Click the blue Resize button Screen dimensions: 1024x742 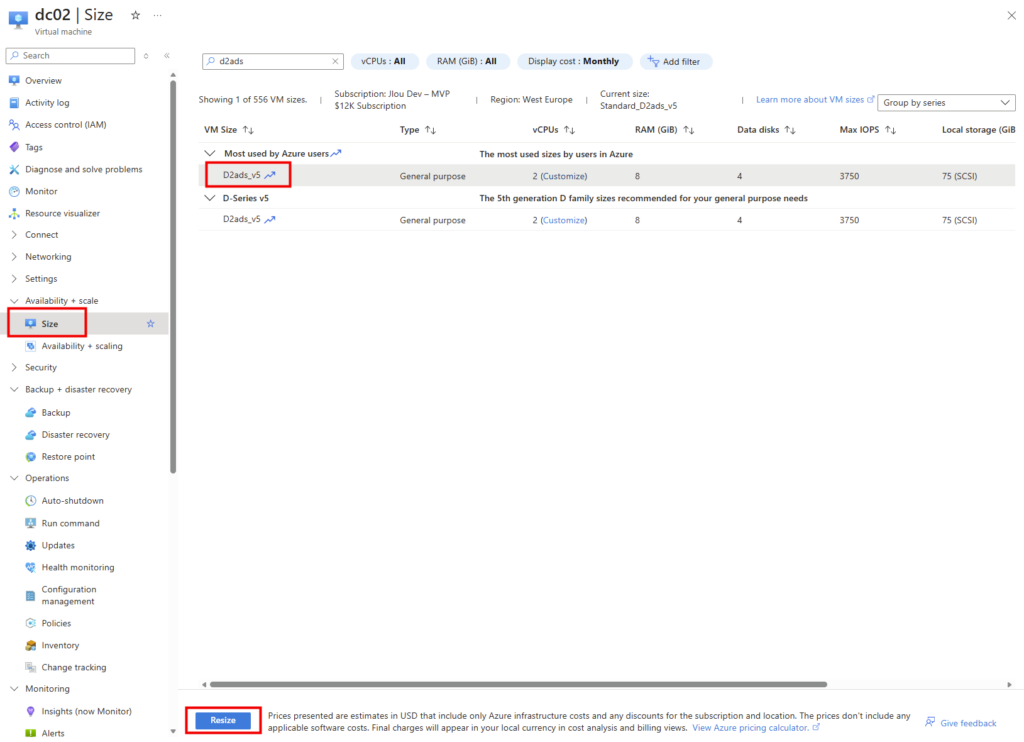(x=223, y=720)
